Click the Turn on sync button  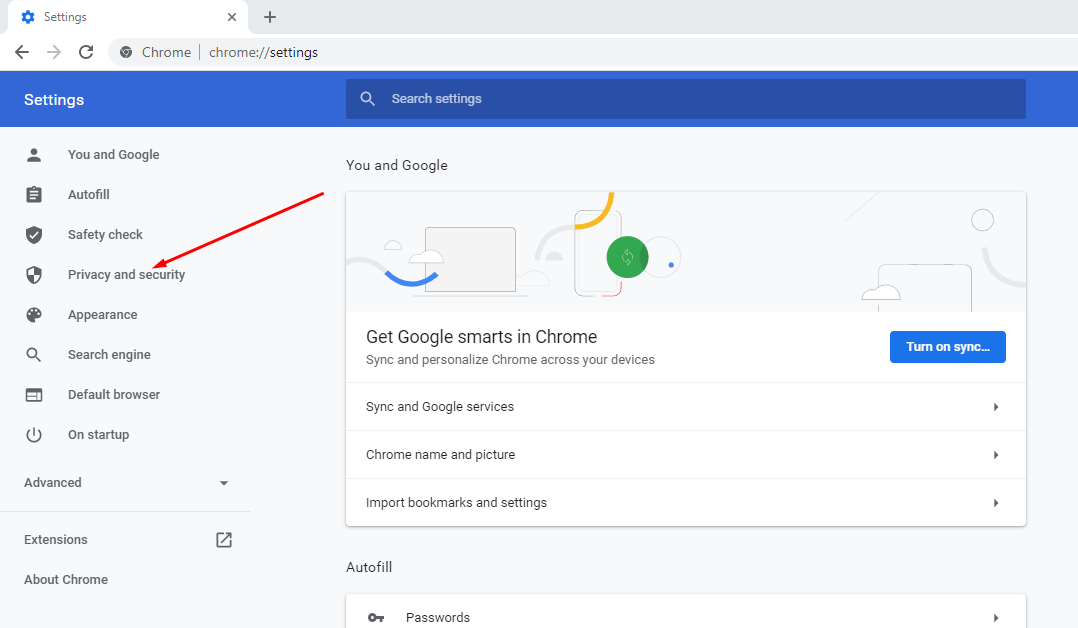click(947, 347)
